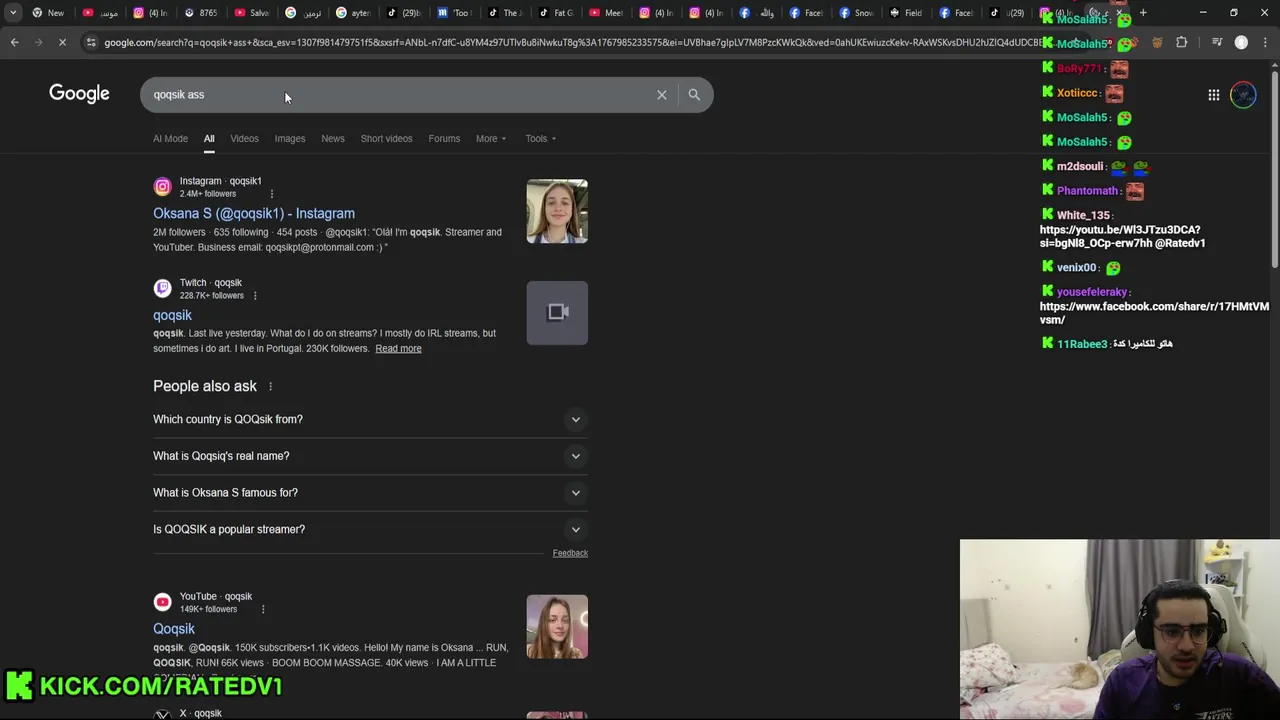This screenshot has height=720, width=1280.
Task: Open three-dot menu next to Twitch result
Action: (x=255, y=296)
